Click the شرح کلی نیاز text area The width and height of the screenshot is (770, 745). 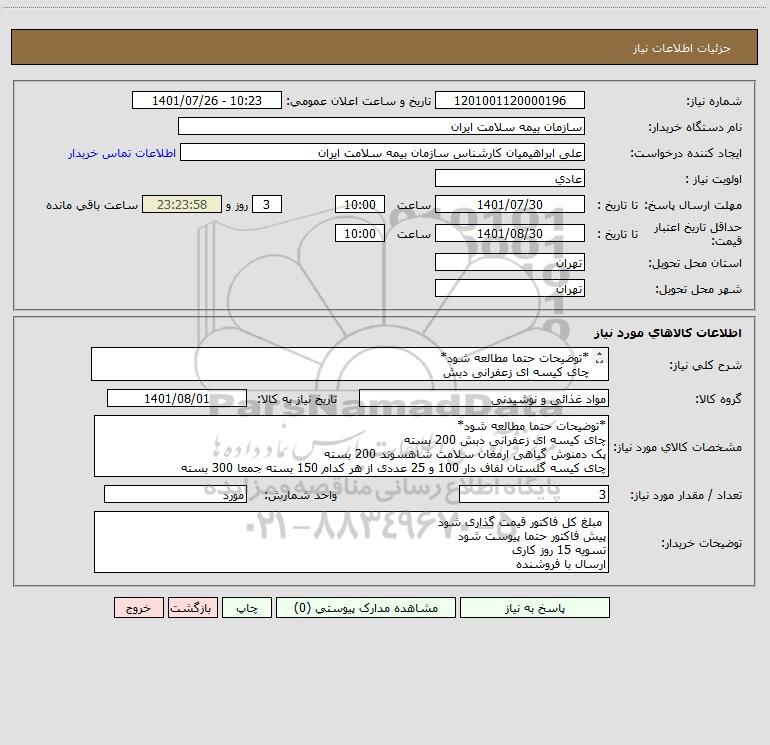[x=350, y=364]
